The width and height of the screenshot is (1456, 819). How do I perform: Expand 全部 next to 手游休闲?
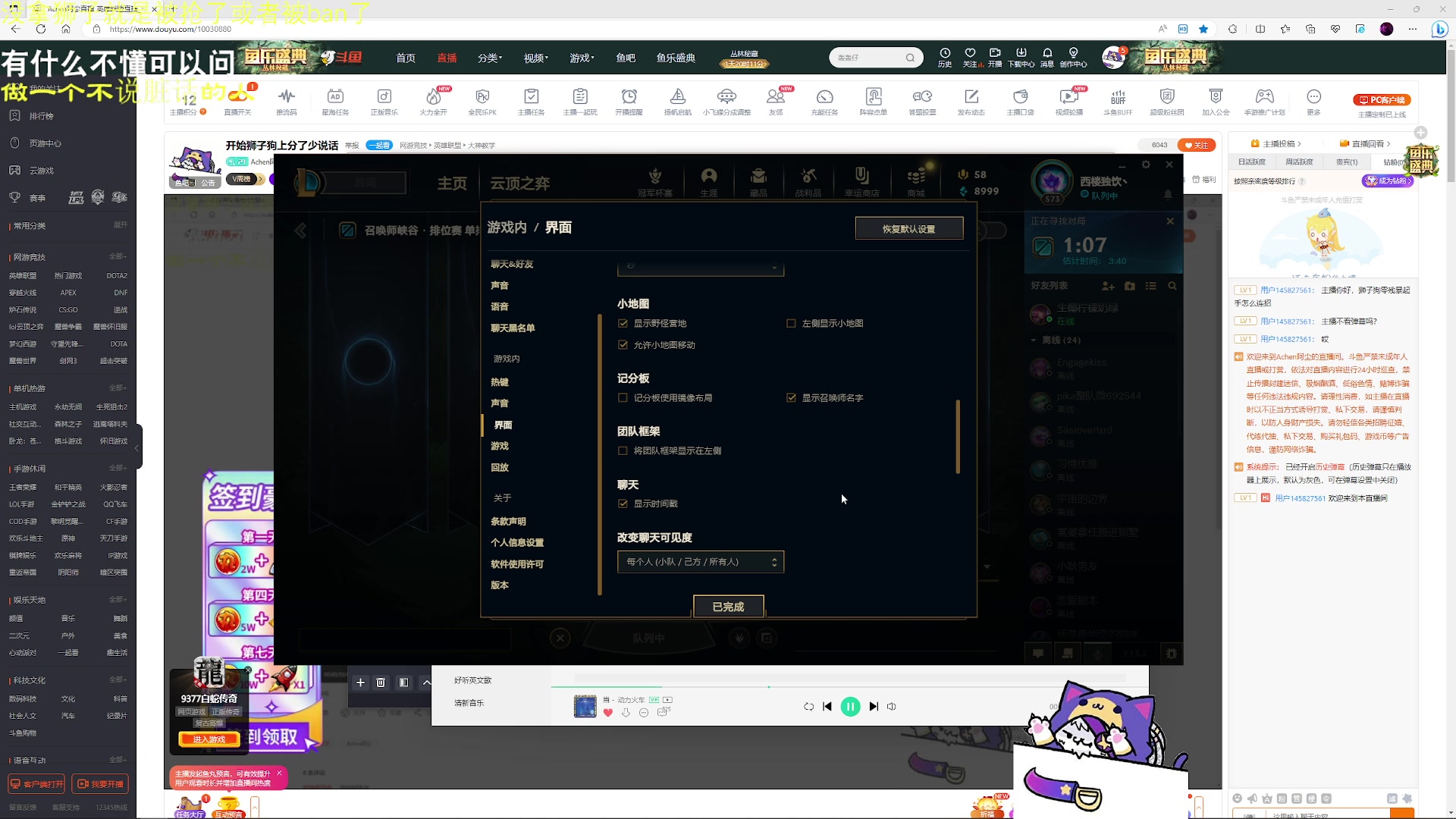click(118, 468)
